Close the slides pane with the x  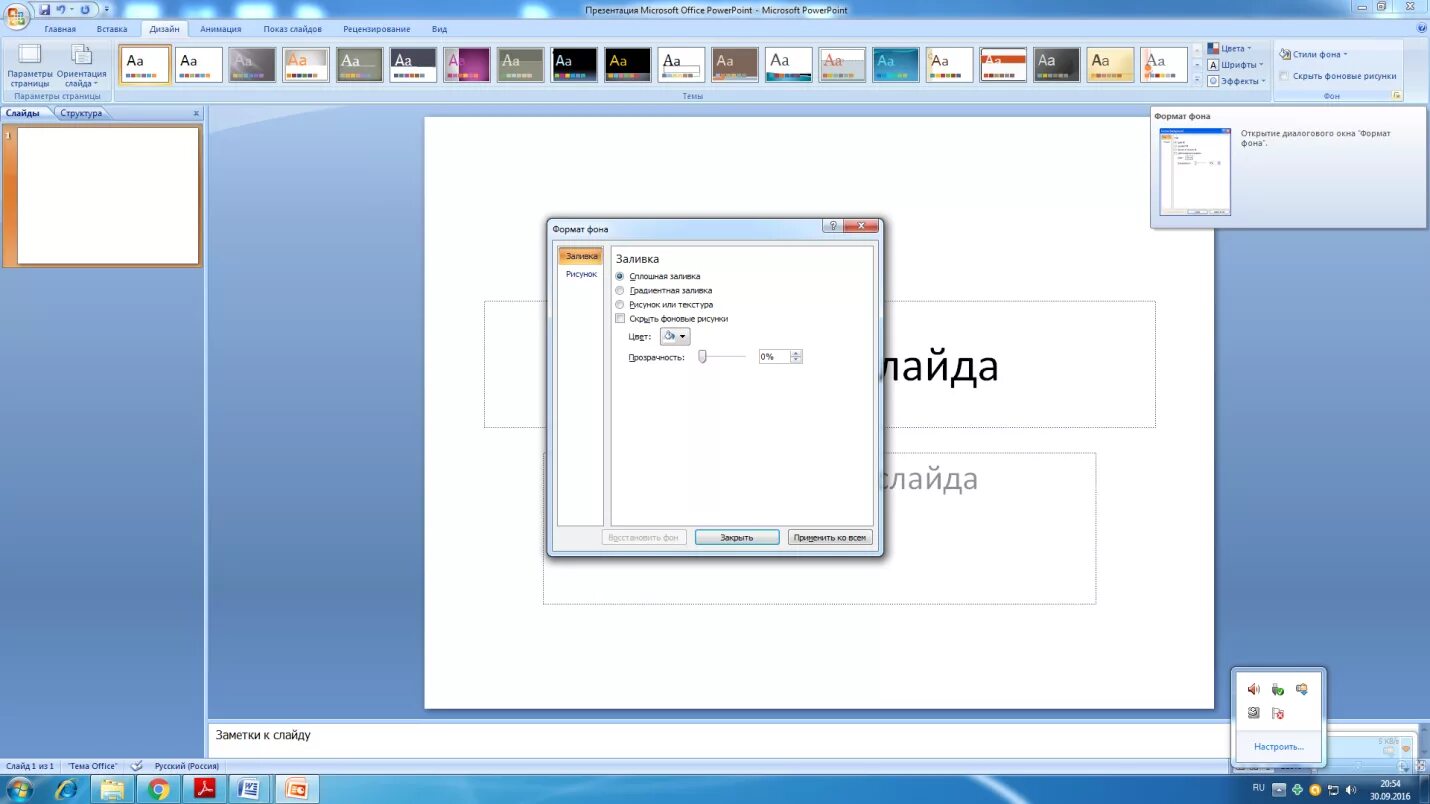[x=196, y=114]
